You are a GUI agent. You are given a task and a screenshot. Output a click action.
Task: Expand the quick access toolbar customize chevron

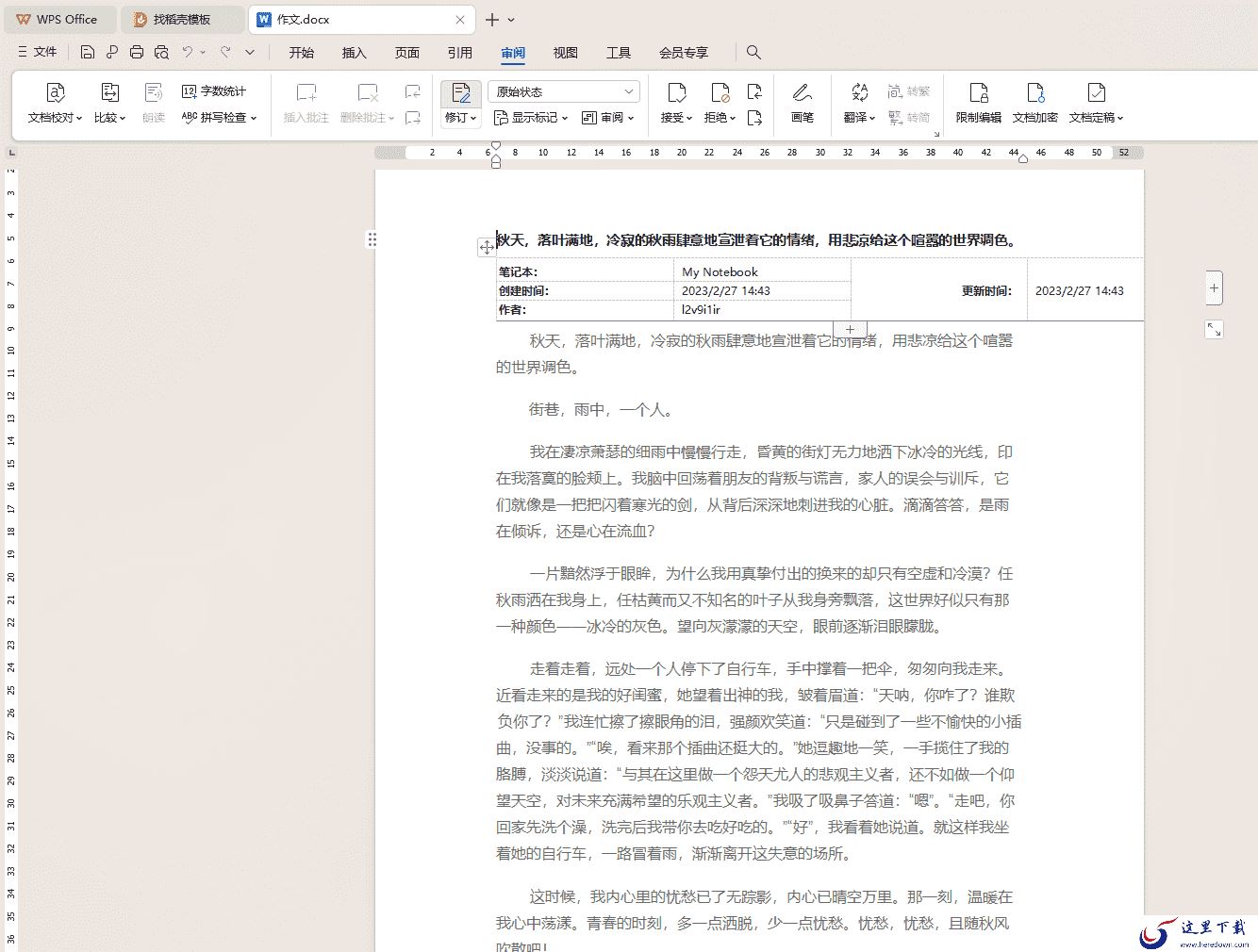(x=250, y=52)
